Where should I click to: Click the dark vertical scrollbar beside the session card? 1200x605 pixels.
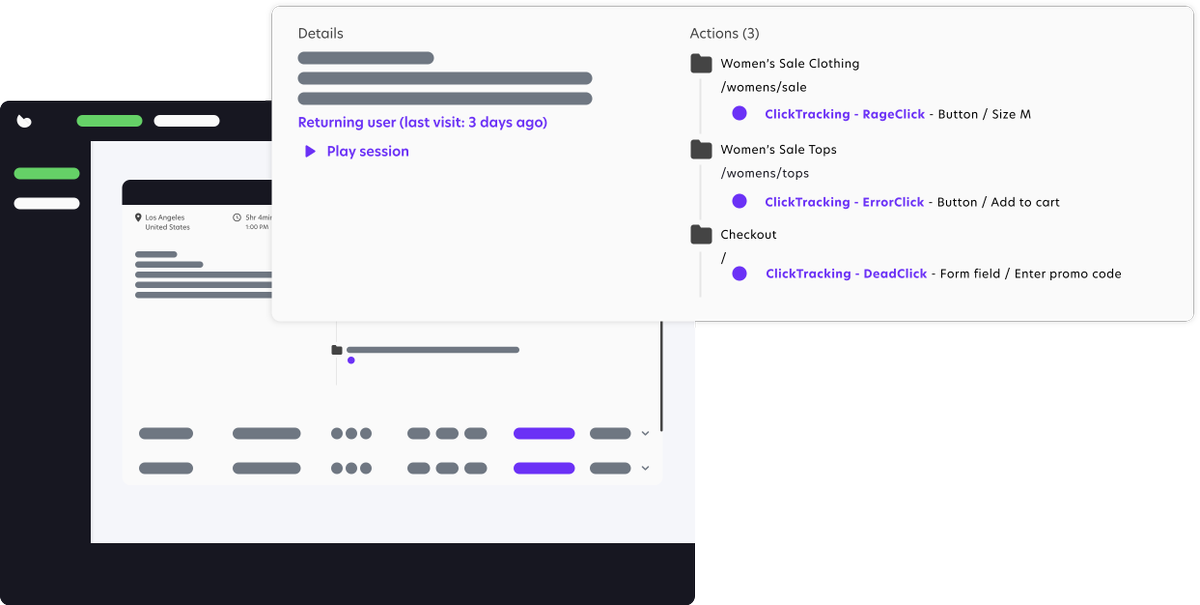pyautogui.click(x=661, y=377)
